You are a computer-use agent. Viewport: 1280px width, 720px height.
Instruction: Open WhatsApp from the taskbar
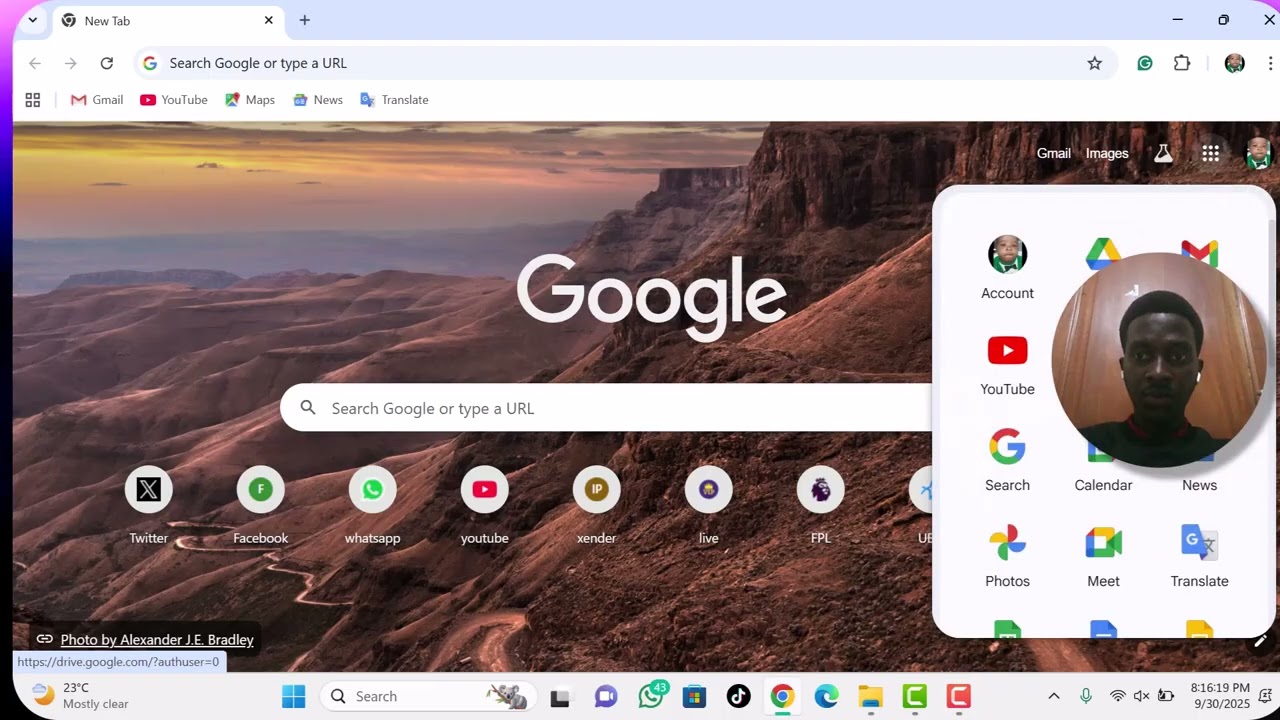click(x=651, y=696)
